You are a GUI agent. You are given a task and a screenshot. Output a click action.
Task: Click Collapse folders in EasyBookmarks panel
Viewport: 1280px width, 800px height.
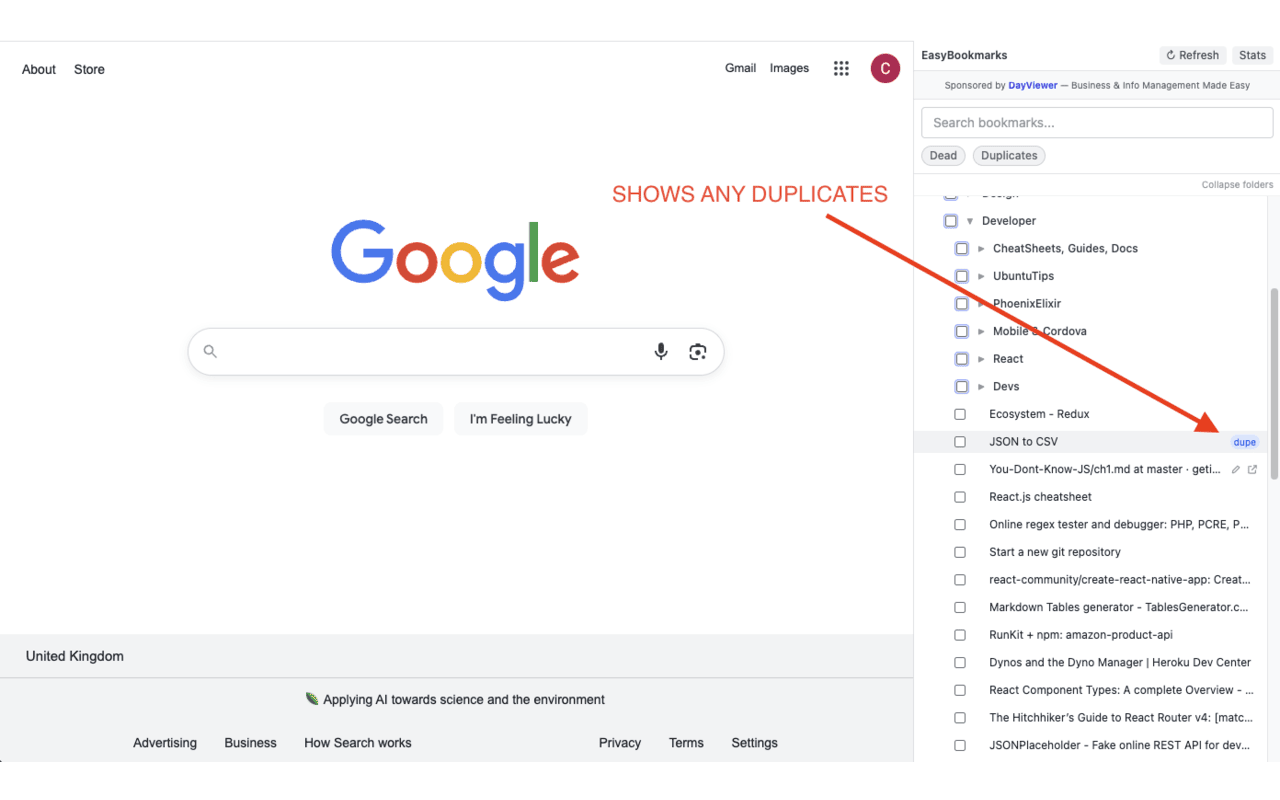1237,185
